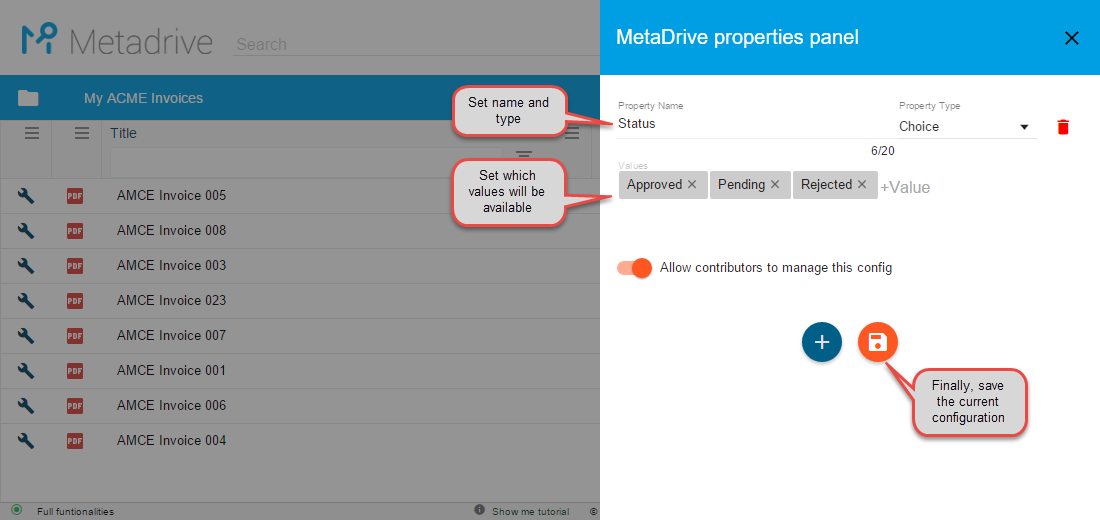Viewport: 1100px width, 520px height.
Task: Open the AMCE Invoice 006 row title
Action: click(171, 406)
